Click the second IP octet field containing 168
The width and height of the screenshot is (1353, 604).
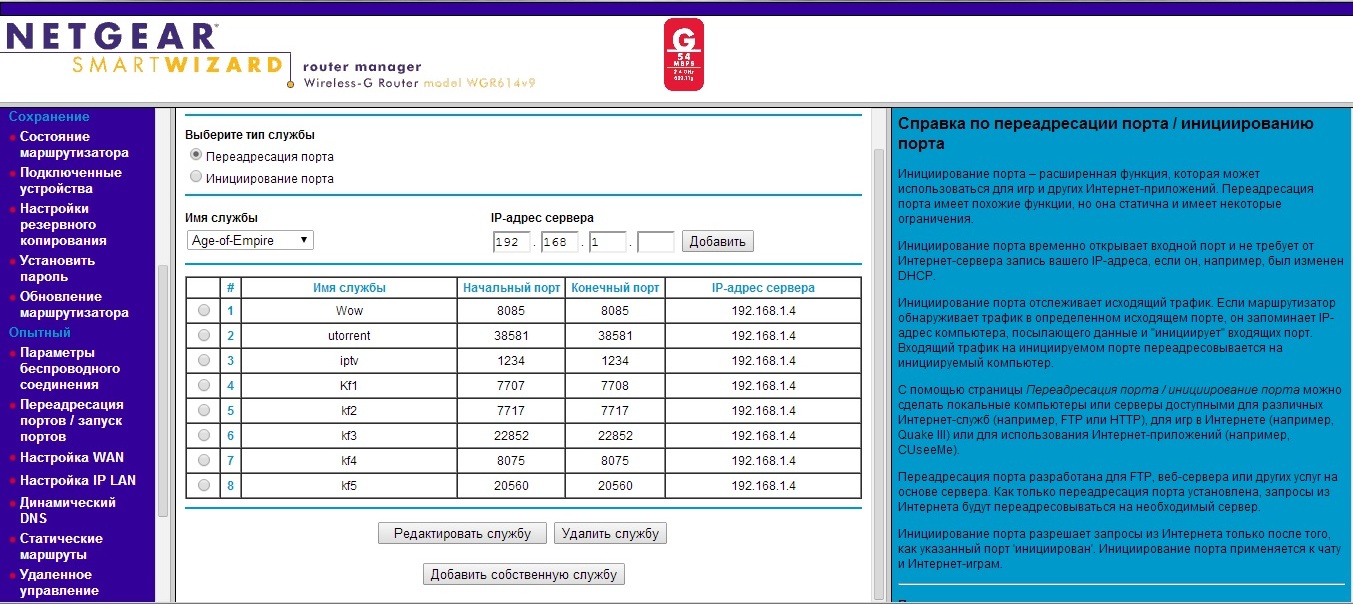pyautogui.click(x=560, y=242)
